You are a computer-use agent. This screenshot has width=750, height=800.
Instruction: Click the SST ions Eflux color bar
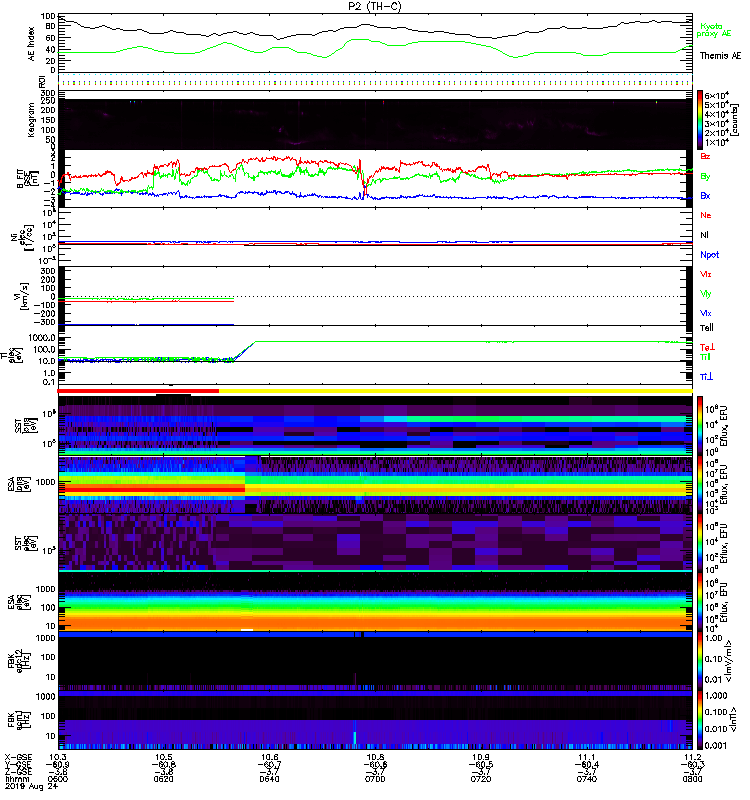tap(699, 426)
